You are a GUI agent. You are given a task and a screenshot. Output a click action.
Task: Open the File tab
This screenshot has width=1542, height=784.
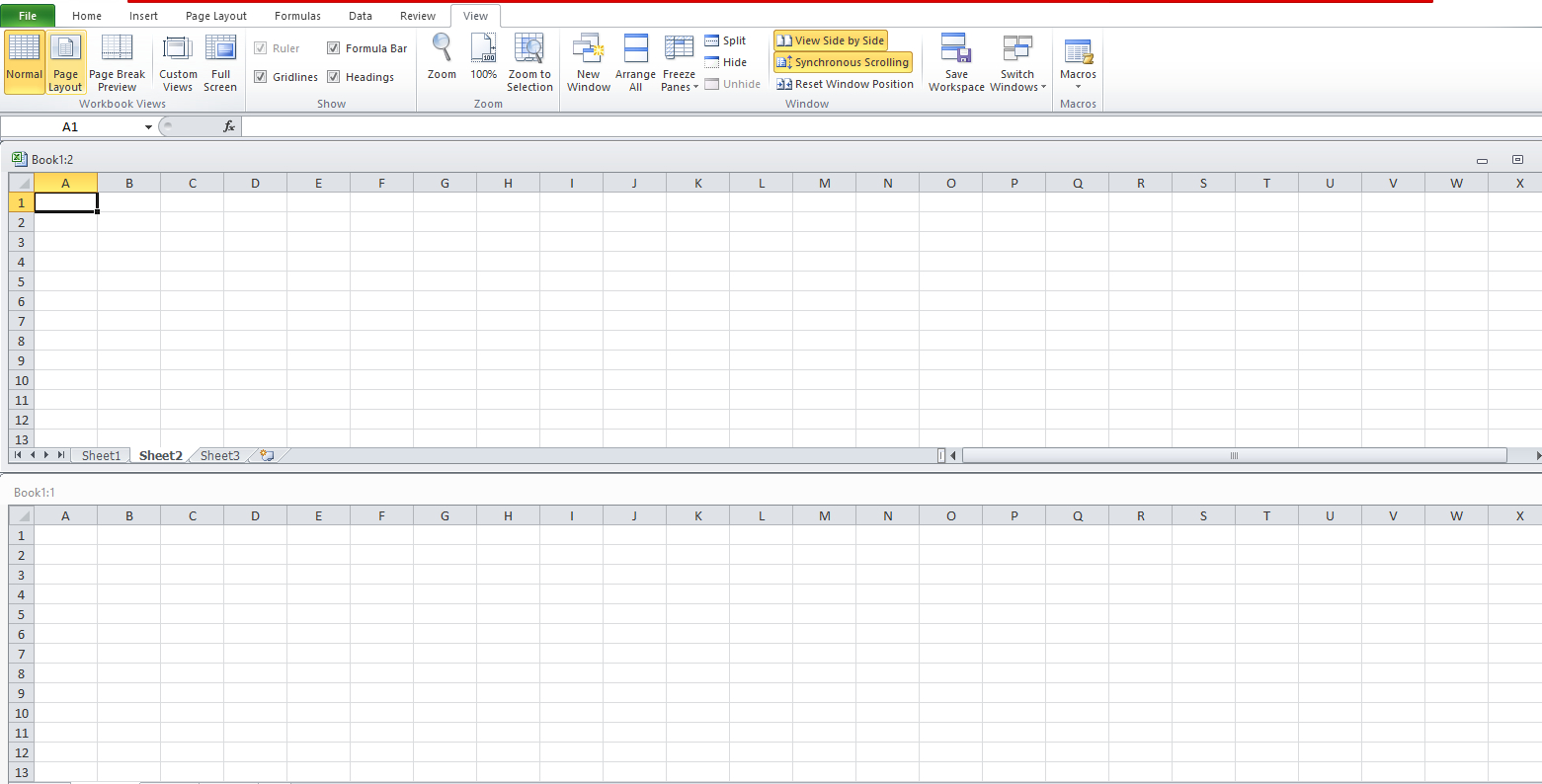[x=28, y=16]
